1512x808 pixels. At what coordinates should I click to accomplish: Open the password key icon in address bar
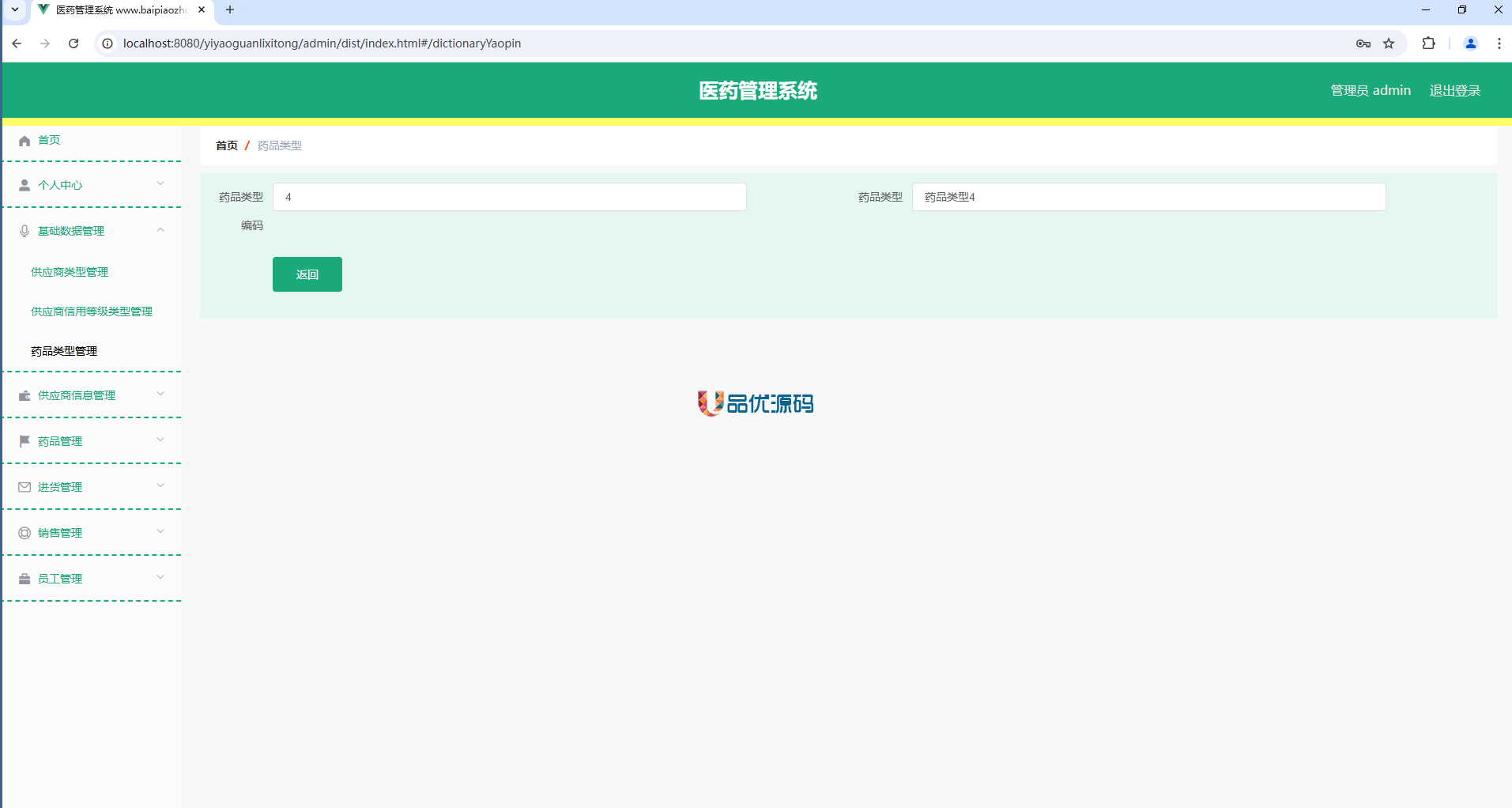(x=1363, y=43)
